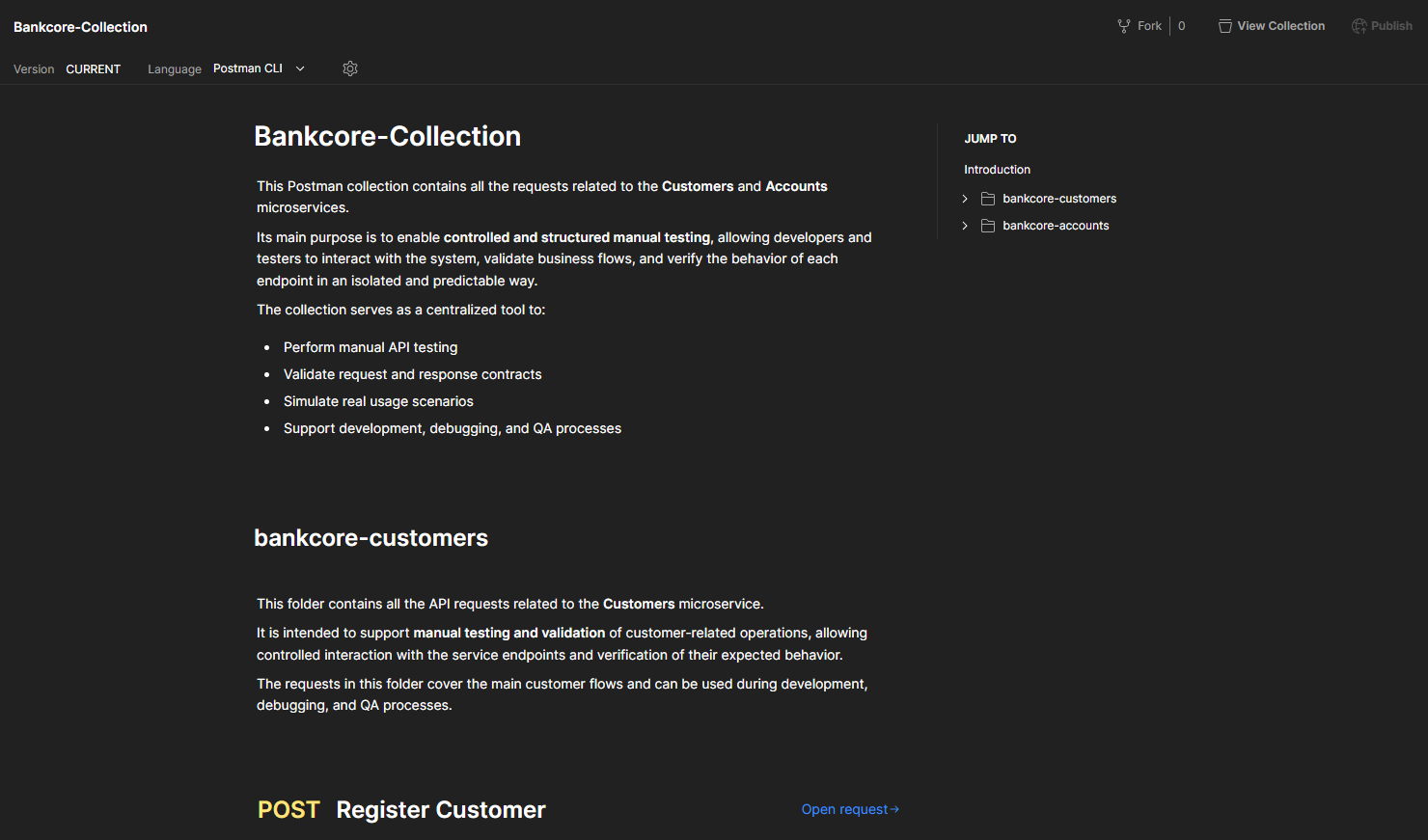Select the CURRENT version label
The image size is (1428, 840).
(x=93, y=68)
